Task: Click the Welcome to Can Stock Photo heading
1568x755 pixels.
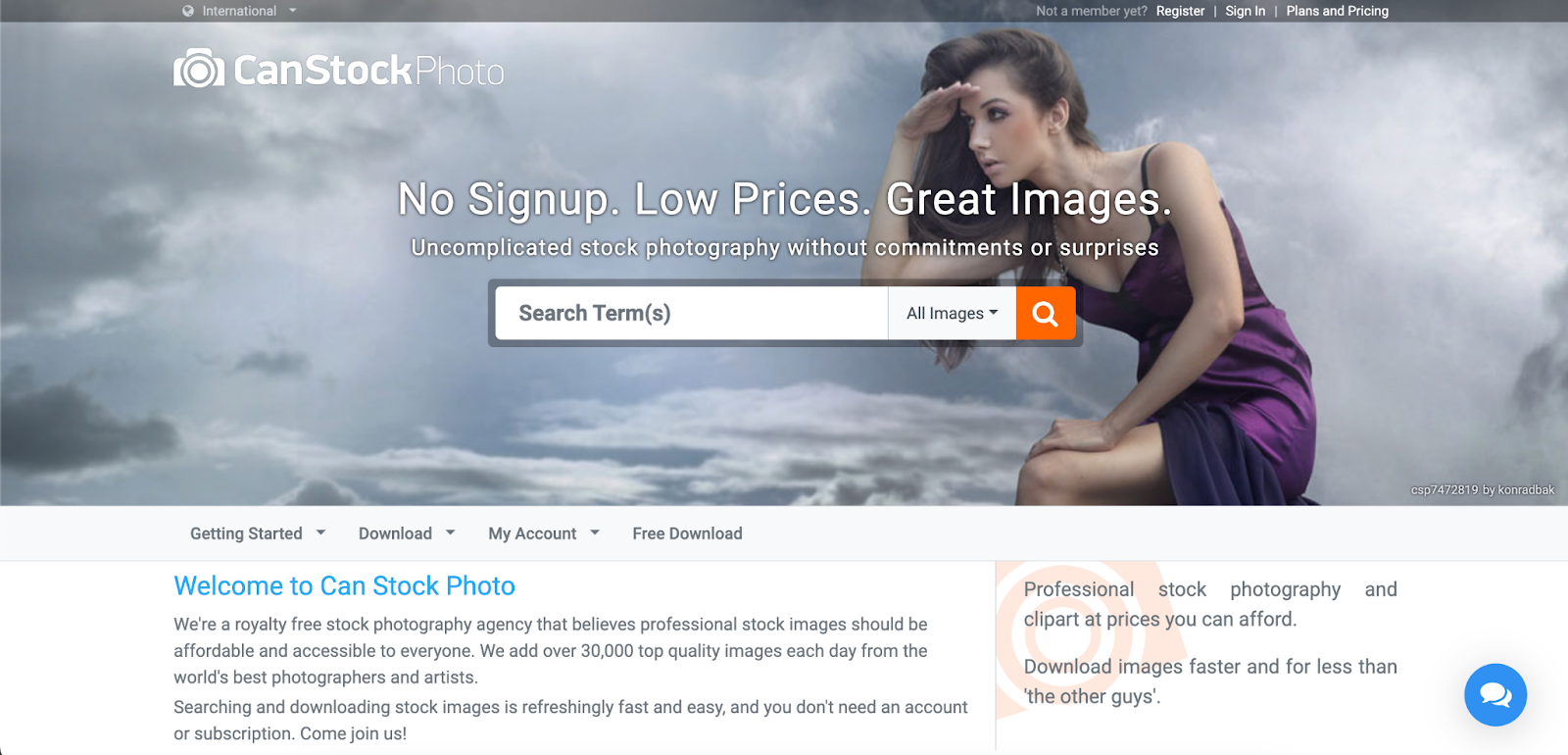Action: point(344,585)
